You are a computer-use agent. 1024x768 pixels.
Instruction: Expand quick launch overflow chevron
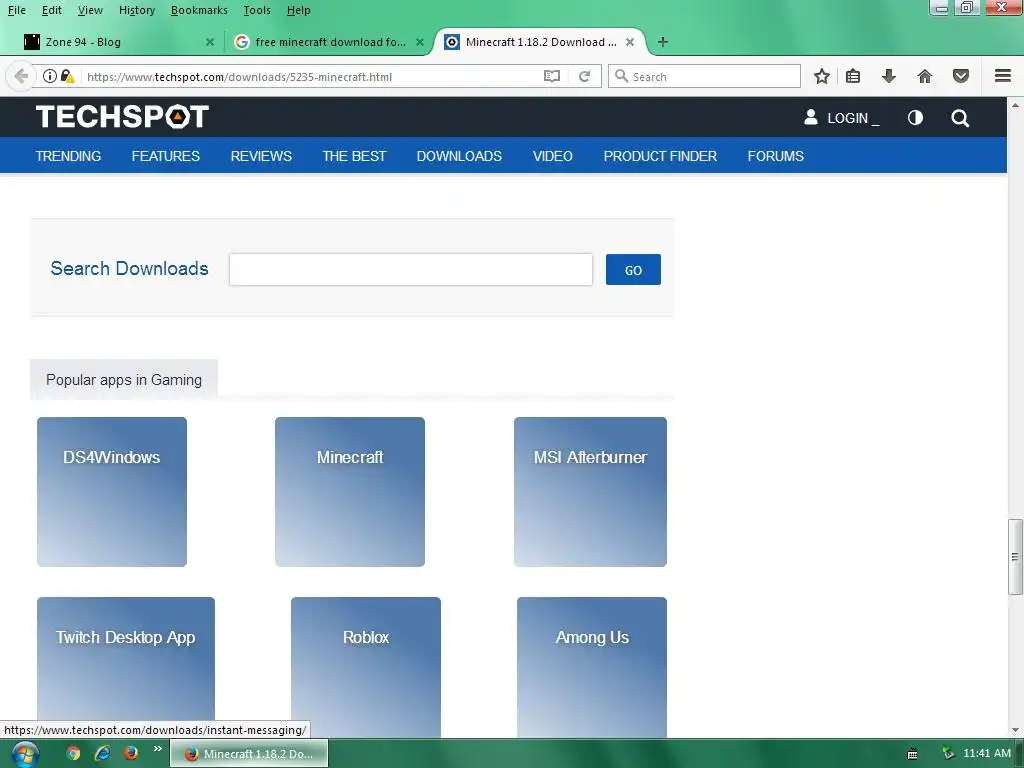(157, 749)
